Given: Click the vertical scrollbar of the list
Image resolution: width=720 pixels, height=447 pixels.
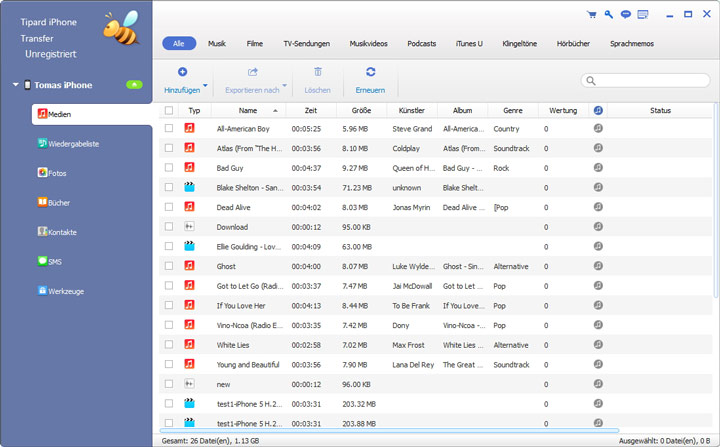Looking at the screenshot, I should coord(714,200).
